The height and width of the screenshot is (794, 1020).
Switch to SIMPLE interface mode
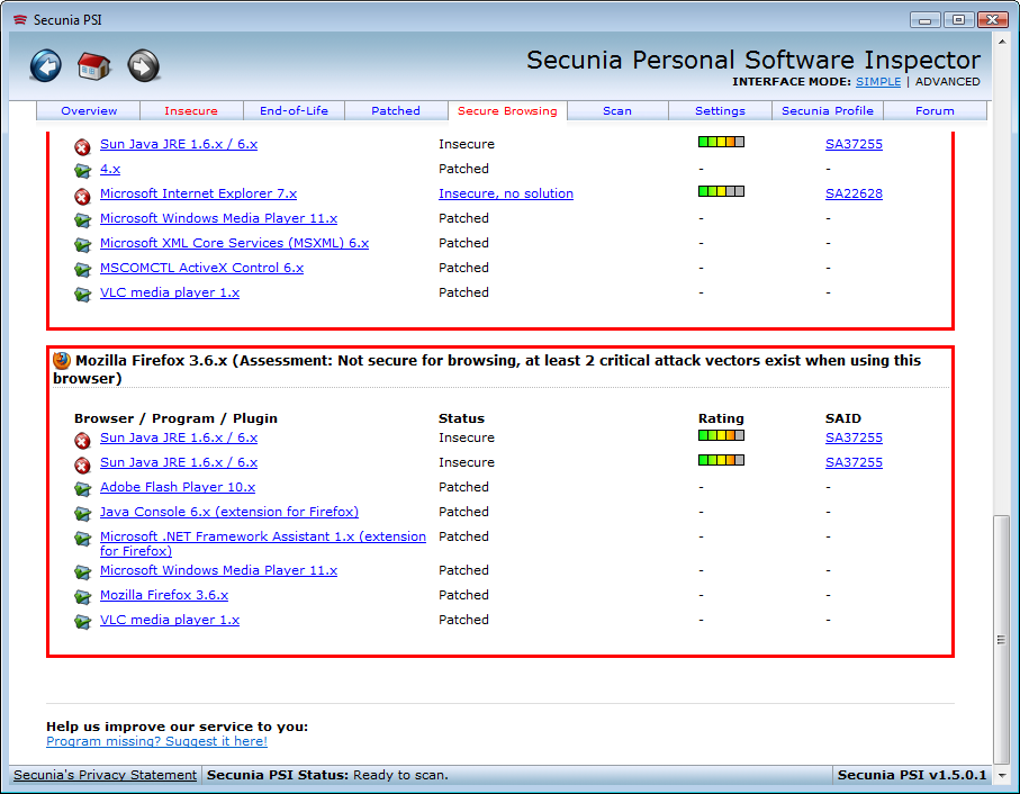[878, 82]
